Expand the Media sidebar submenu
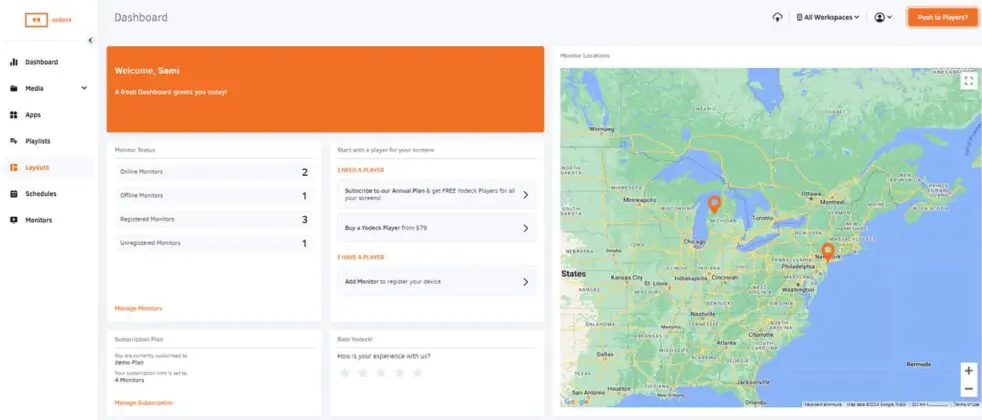The height and width of the screenshot is (420, 982). [x=84, y=88]
